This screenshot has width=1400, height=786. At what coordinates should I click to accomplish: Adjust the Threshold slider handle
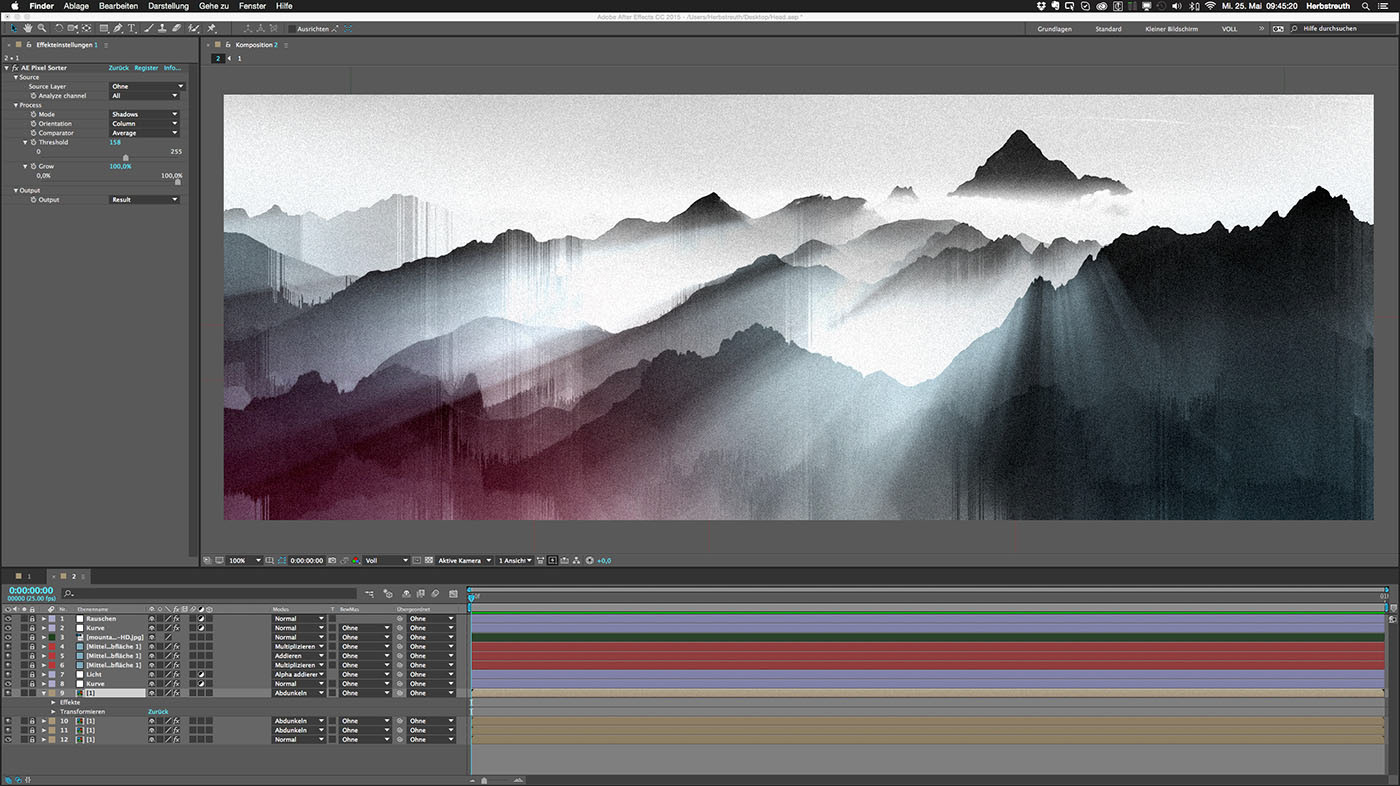click(x=125, y=157)
